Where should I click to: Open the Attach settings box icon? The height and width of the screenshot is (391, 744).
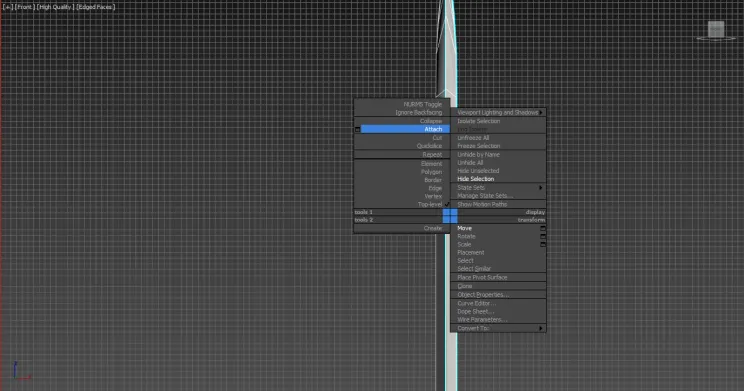coord(357,129)
